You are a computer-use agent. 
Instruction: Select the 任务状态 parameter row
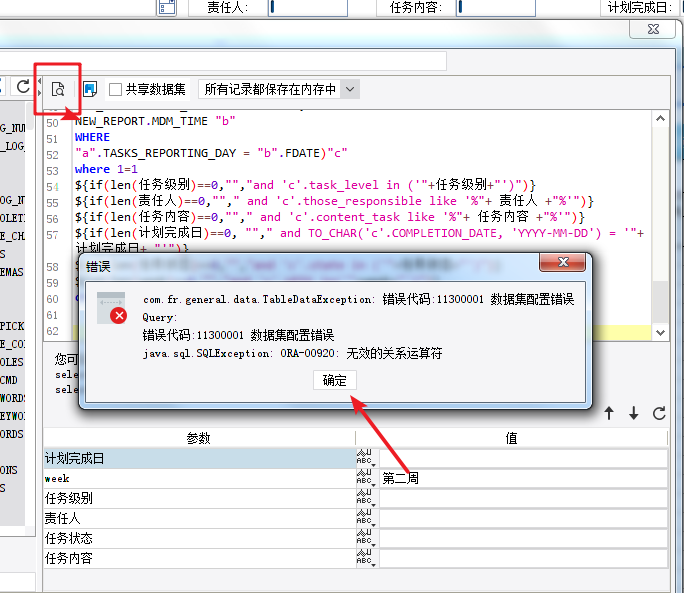coord(199,538)
